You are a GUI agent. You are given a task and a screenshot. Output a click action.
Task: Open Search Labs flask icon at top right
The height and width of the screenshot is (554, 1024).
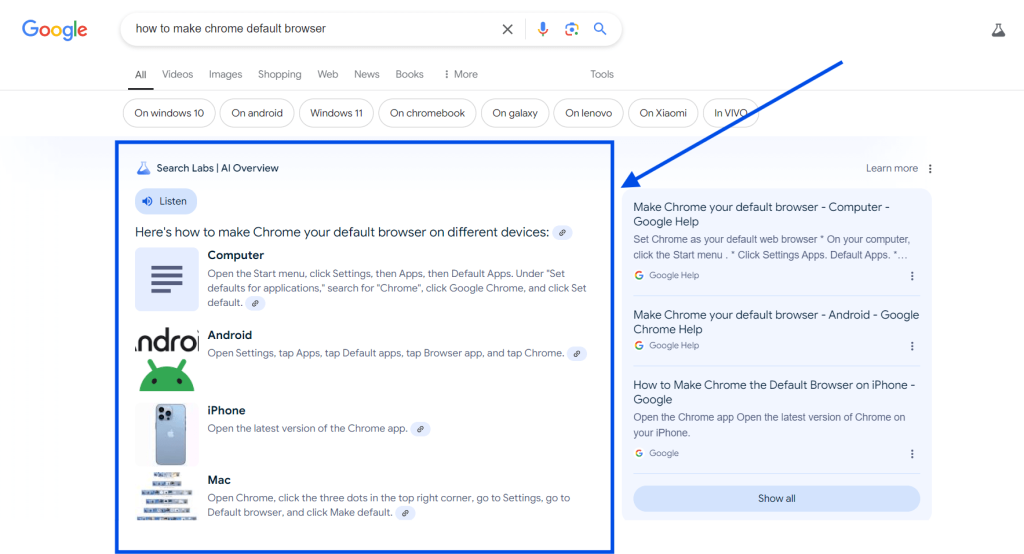point(998,29)
